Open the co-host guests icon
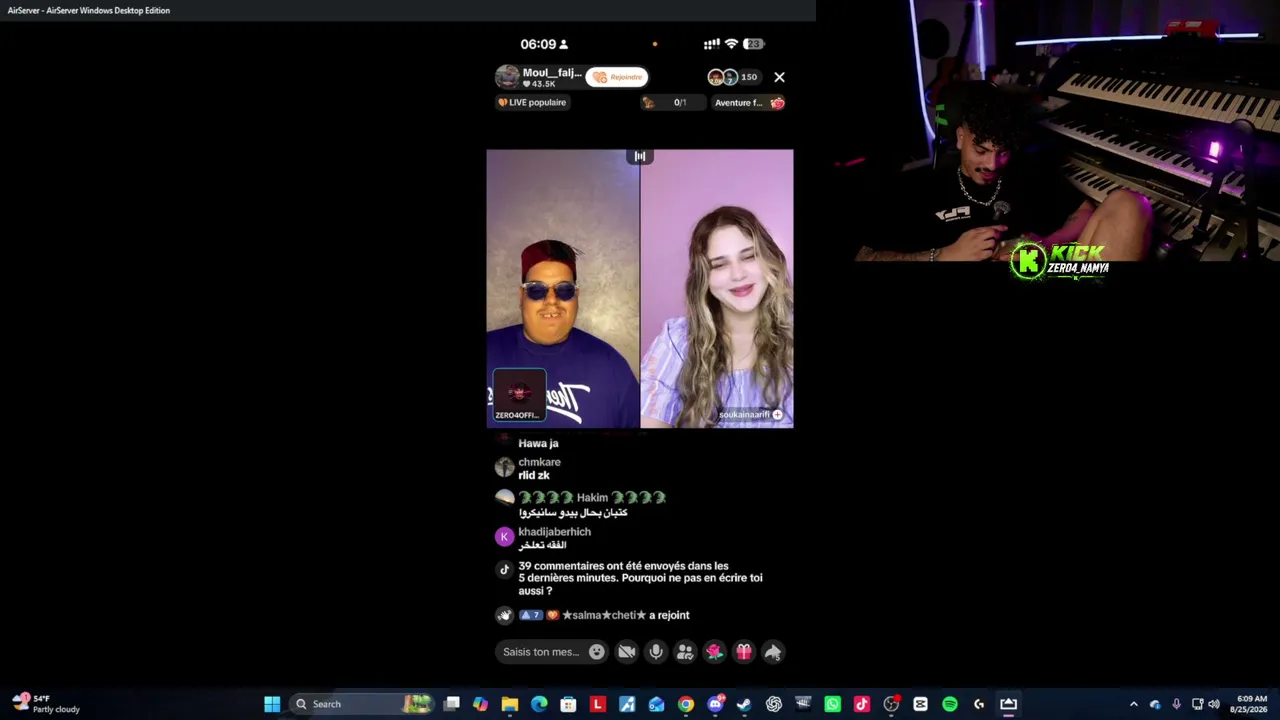The image size is (1280, 720). 685,652
